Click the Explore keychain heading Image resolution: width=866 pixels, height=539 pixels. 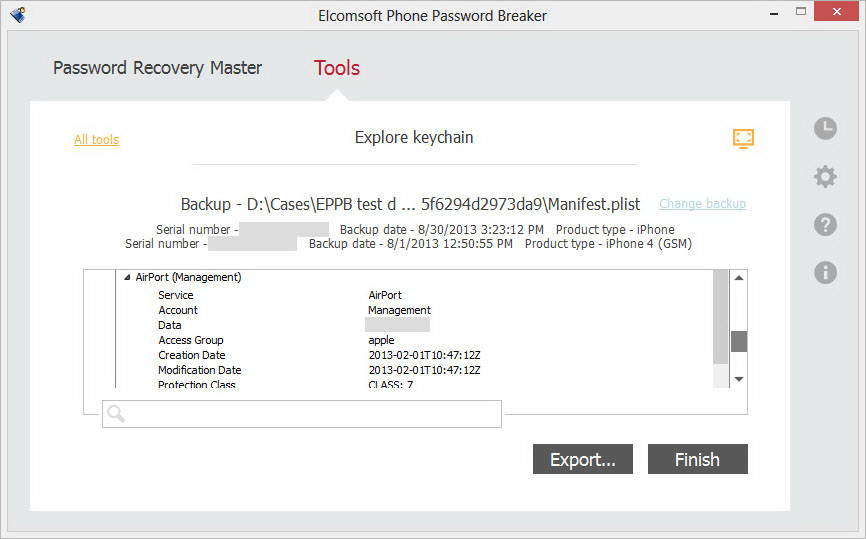coord(414,138)
